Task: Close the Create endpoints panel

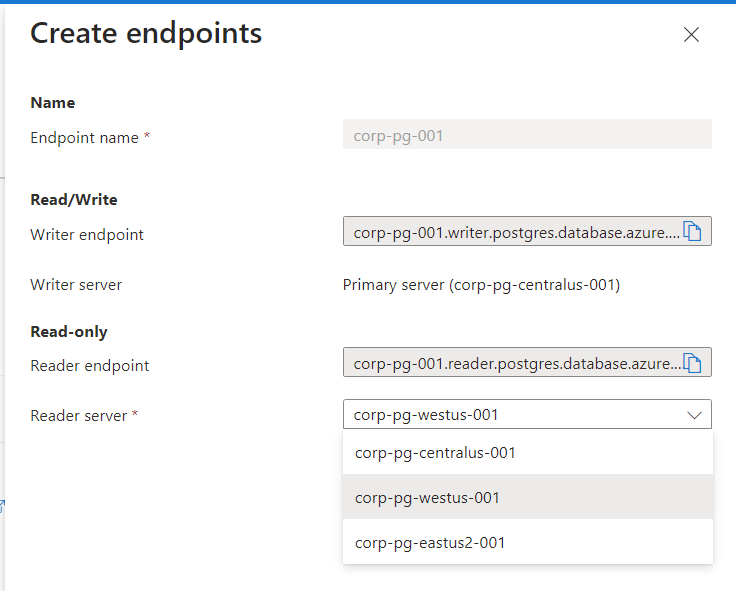Action: click(x=691, y=34)
